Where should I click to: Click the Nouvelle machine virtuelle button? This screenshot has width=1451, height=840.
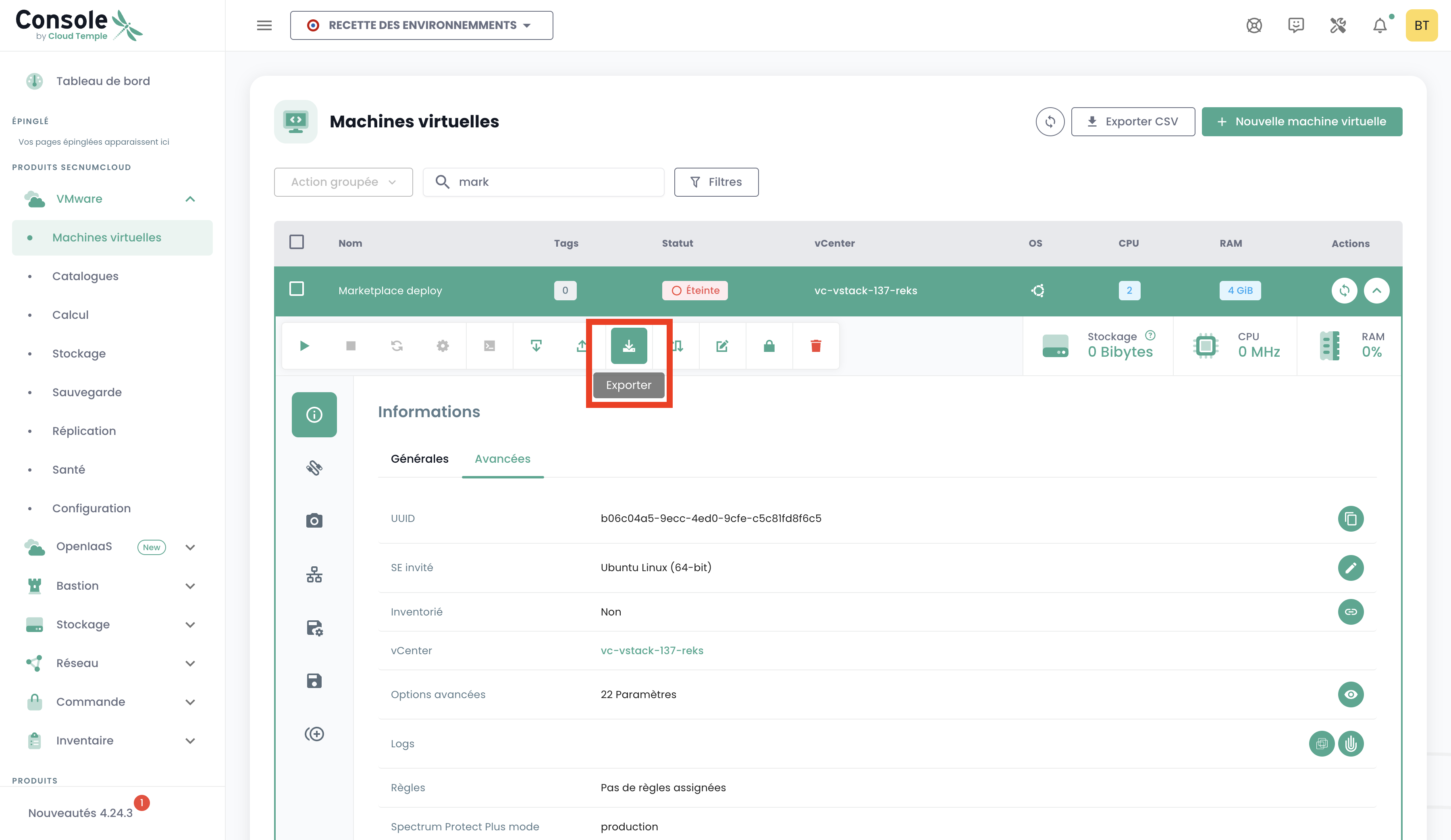pyautogui.click(x=1301, y=121)
